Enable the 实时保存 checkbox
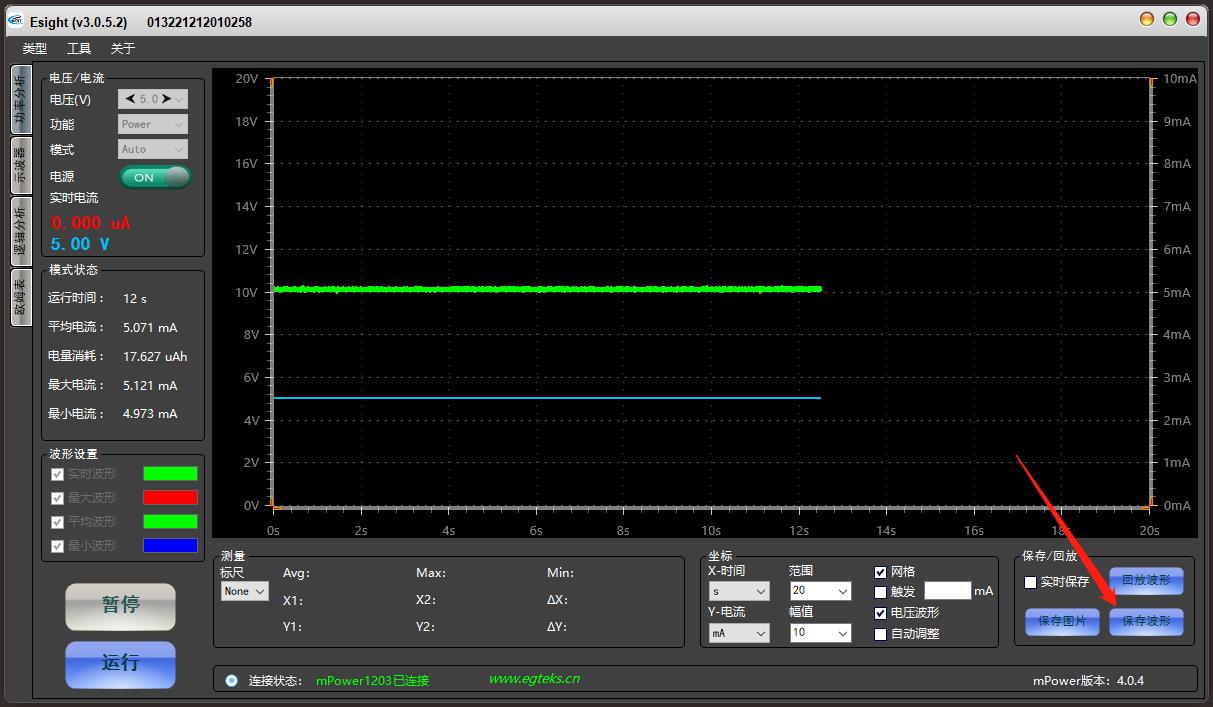 pyautogui.click(x=1031, y=582)
